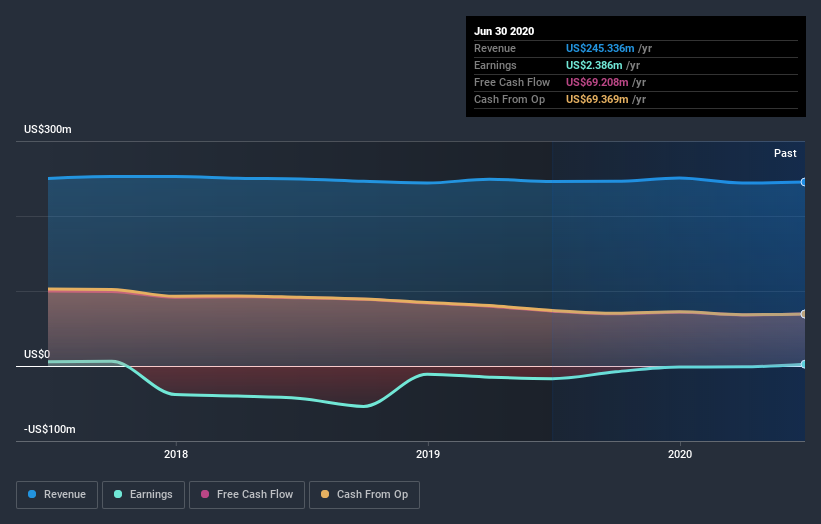Click the US$69.369m cash from op value

pos(597,99)
